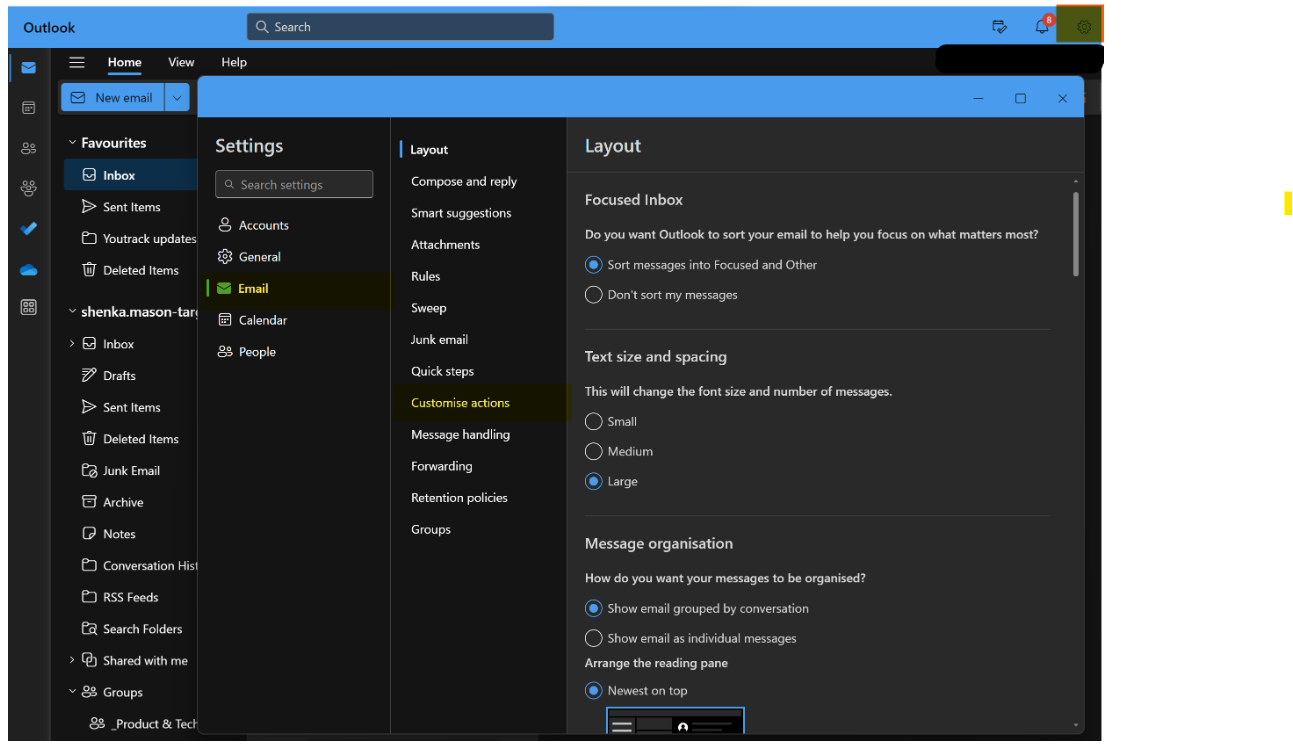Image resolution: width=1293 pixels, height=744 pixels.
Task: Switch to Calendar using the sidebar icon
Action: [x=28, y=107]
